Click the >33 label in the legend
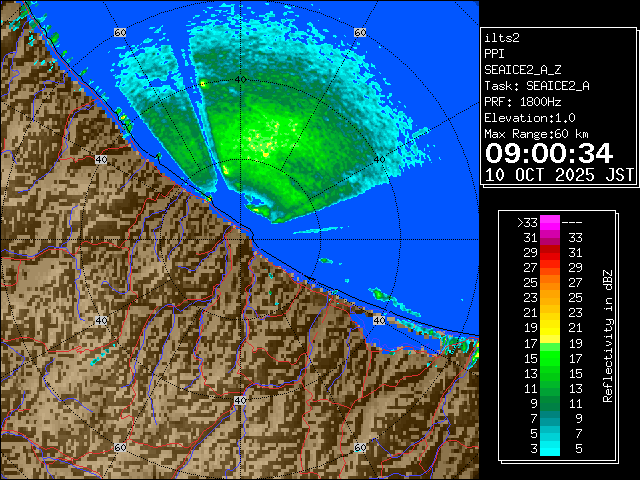This screenshot has height=480, width=640. 527,223
